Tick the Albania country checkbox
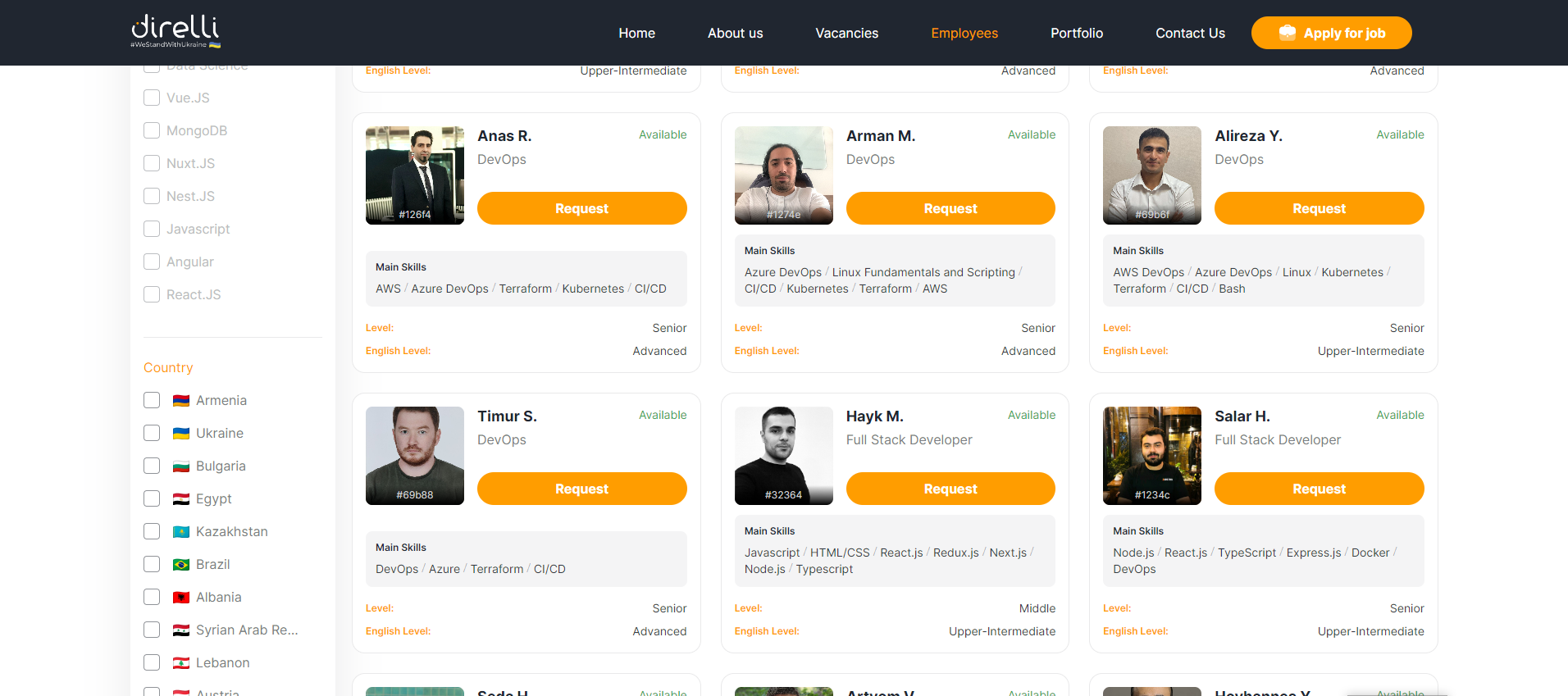 click(152, 597)
